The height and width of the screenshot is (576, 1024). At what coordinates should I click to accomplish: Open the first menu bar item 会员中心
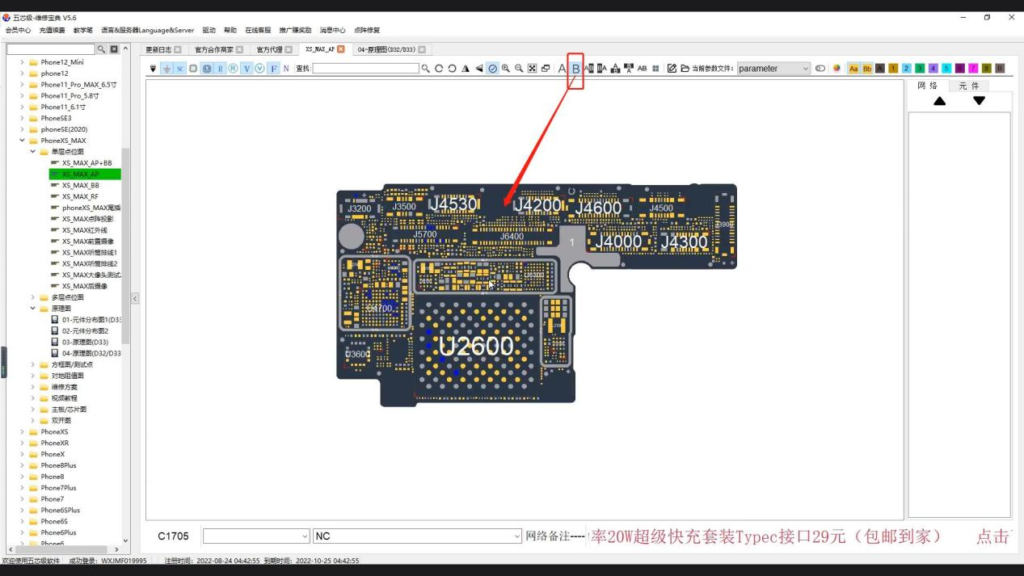[18, 30]
